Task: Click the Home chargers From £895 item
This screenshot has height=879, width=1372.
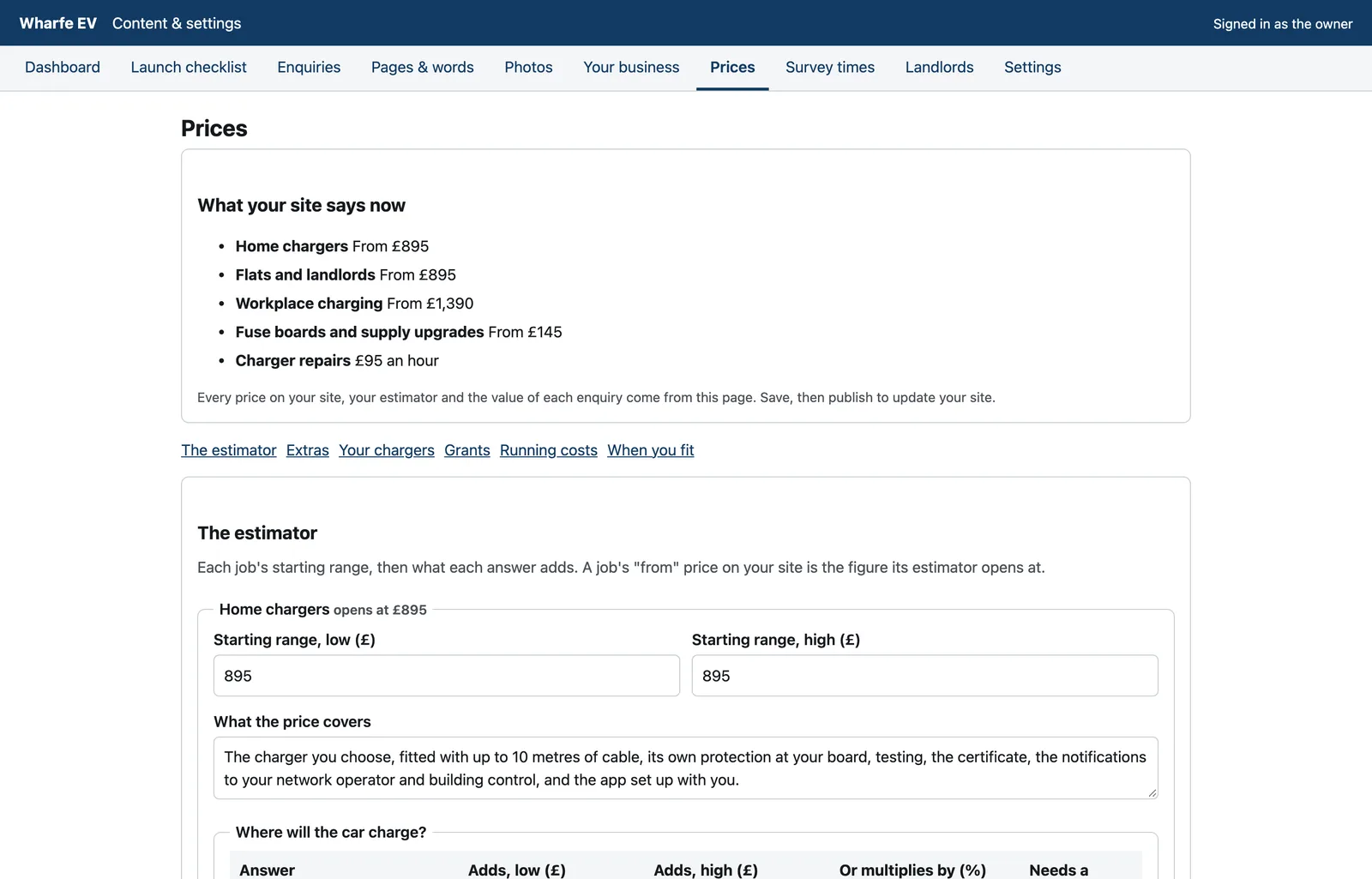Action: pos(332,246)
